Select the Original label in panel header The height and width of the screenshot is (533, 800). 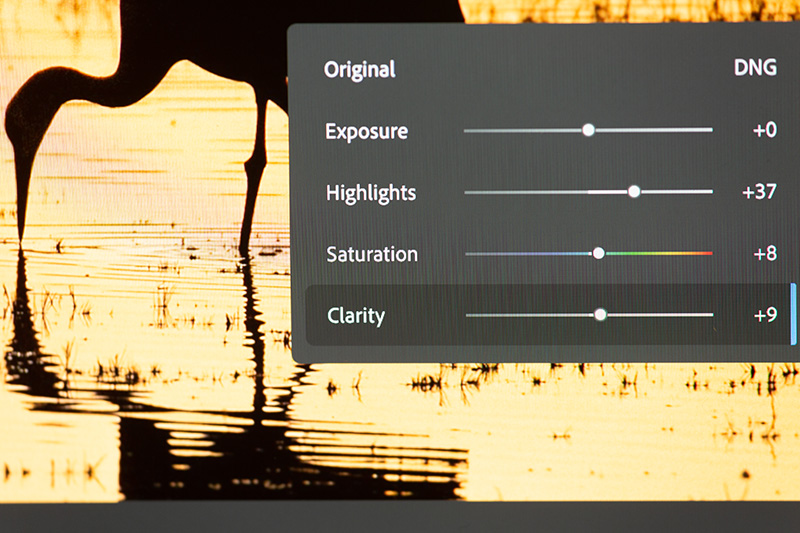[359, 70]
